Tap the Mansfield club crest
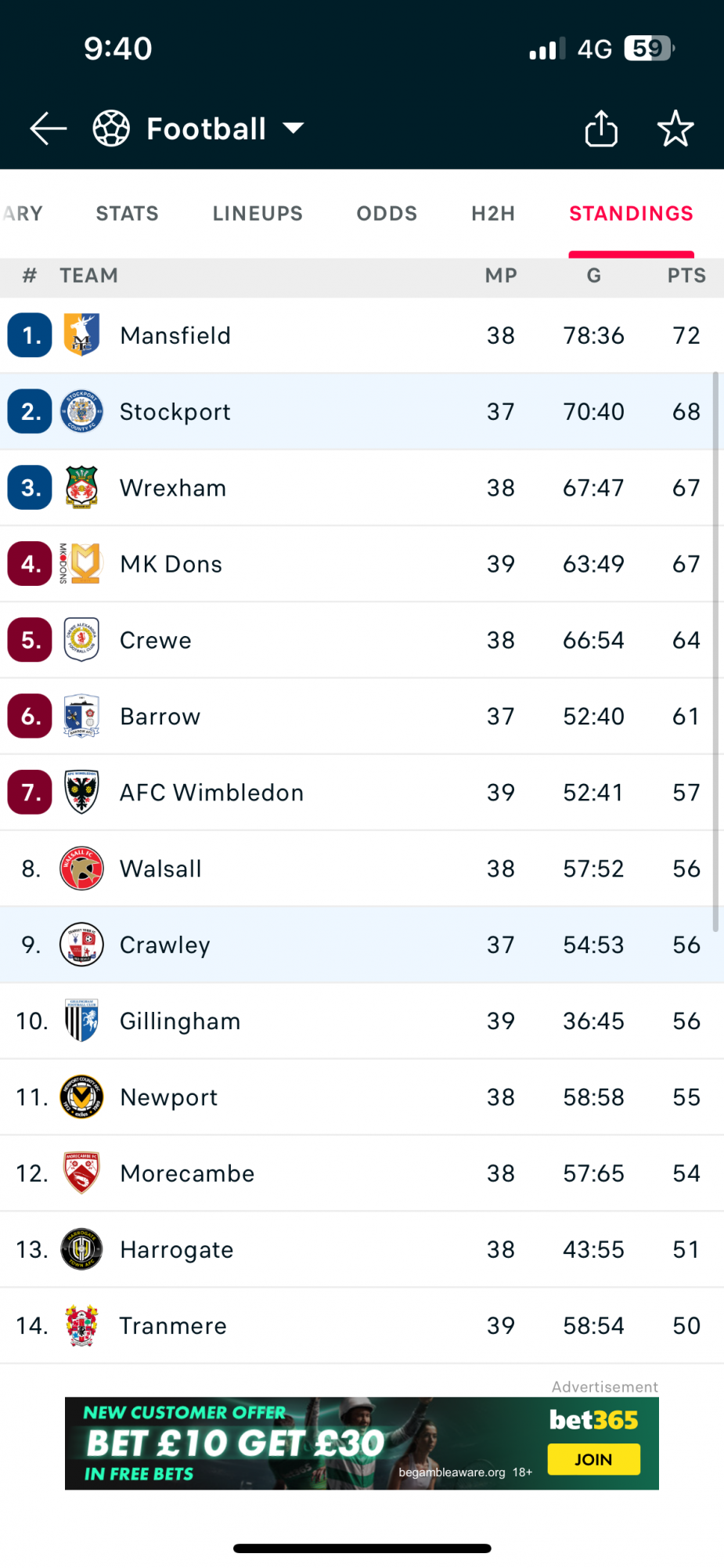This screenshot has height=1568, width=724. tap(81, 334)
